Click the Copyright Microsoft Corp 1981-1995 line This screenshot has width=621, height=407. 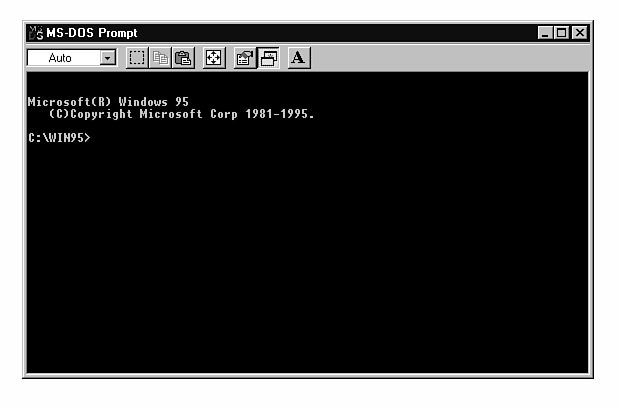pos(181,114)
